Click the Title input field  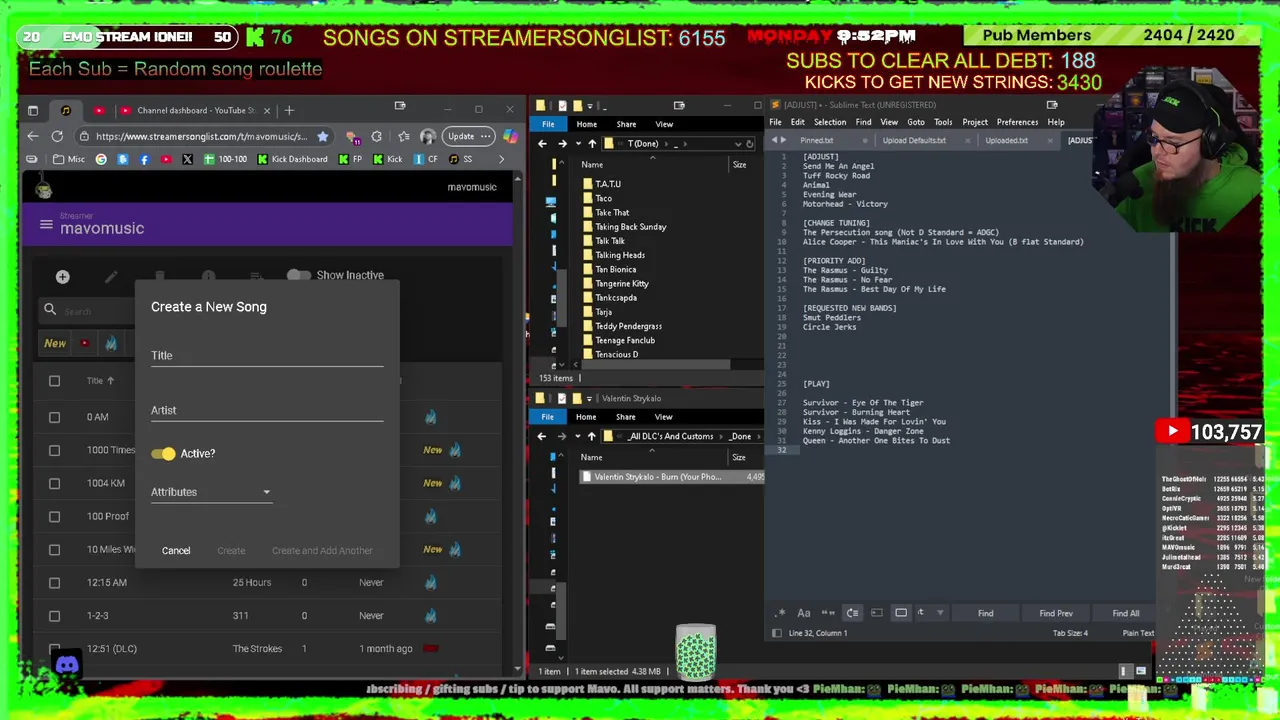pyautogui.click(x=267, y=355)
